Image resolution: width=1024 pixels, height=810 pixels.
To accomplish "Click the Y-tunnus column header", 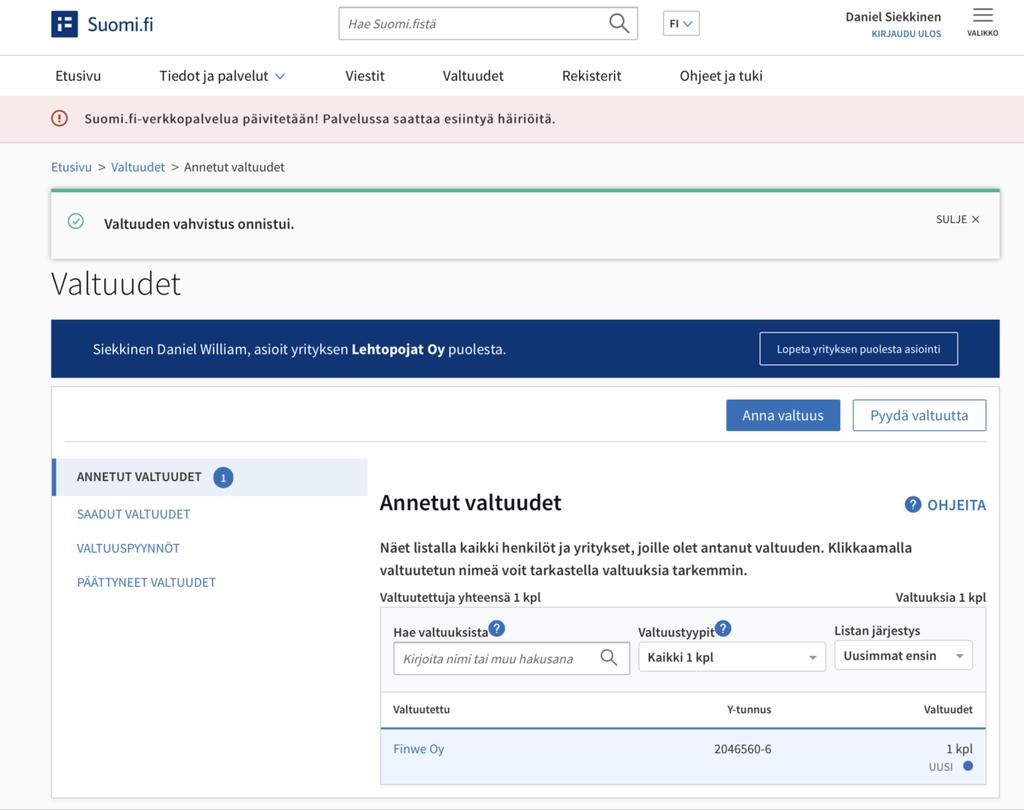I will click(x=749, y=709).
